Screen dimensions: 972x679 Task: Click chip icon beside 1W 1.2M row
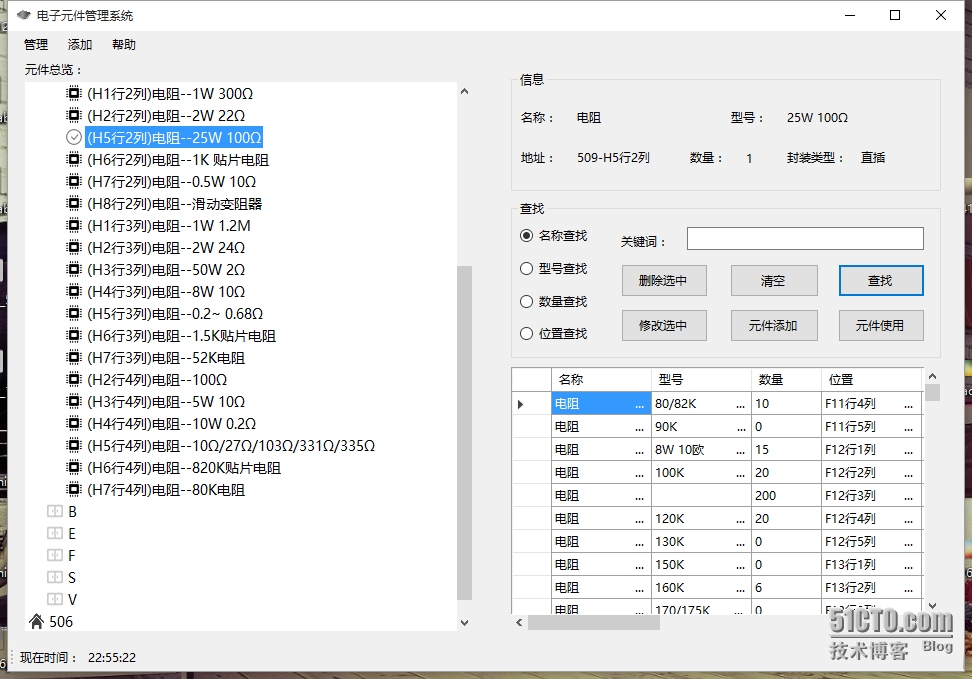point(74,225)
